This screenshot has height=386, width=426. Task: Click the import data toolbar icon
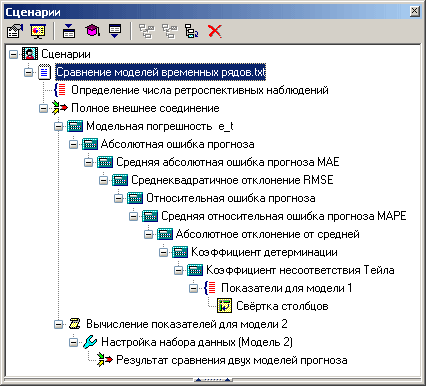[69, 31]
